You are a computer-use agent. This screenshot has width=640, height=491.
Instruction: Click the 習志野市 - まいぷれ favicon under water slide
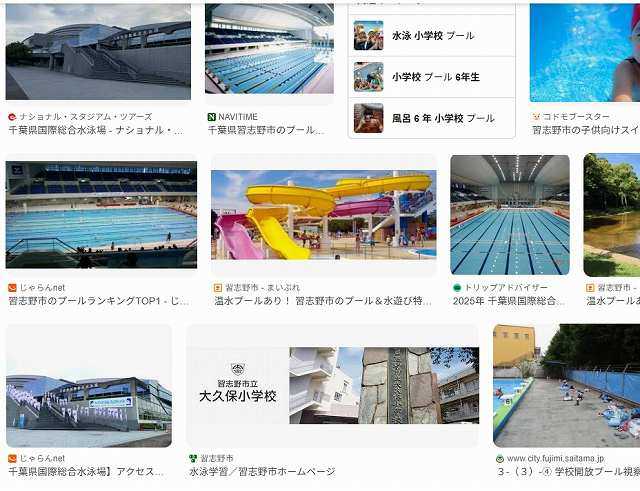pyautogui.click(x=218, y=288)
